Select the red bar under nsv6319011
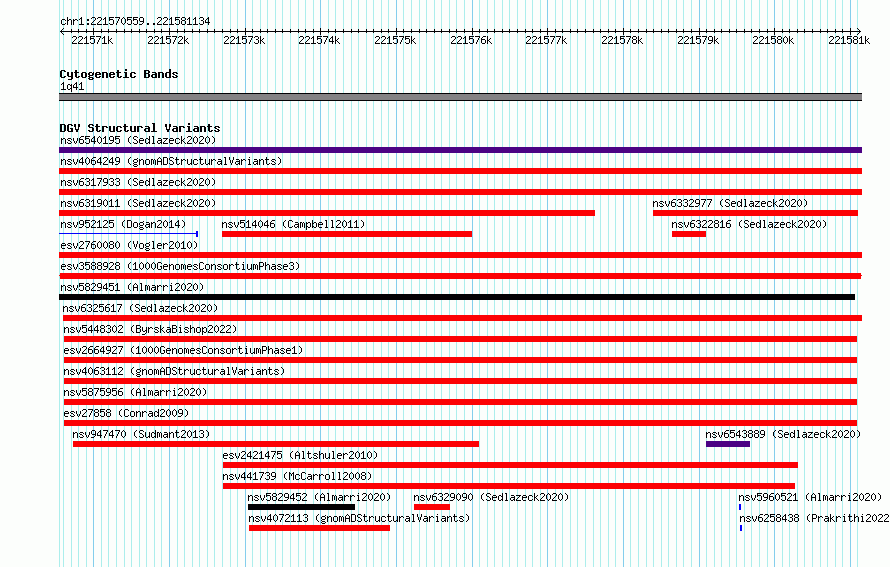890x567 pixels. pos(327,213)
